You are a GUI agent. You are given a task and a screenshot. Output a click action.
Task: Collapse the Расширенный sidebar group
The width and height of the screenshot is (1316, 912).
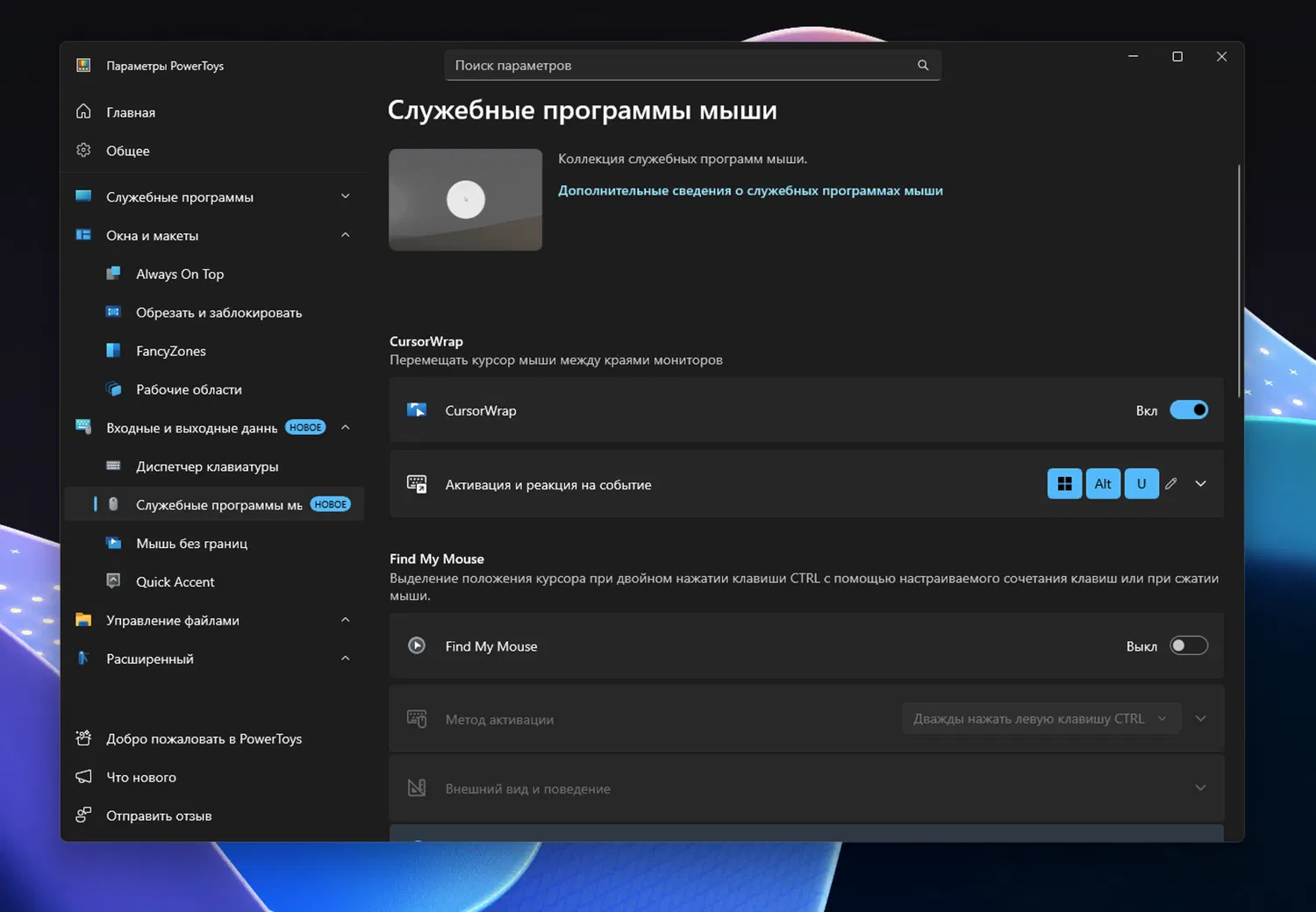point(346,658)
